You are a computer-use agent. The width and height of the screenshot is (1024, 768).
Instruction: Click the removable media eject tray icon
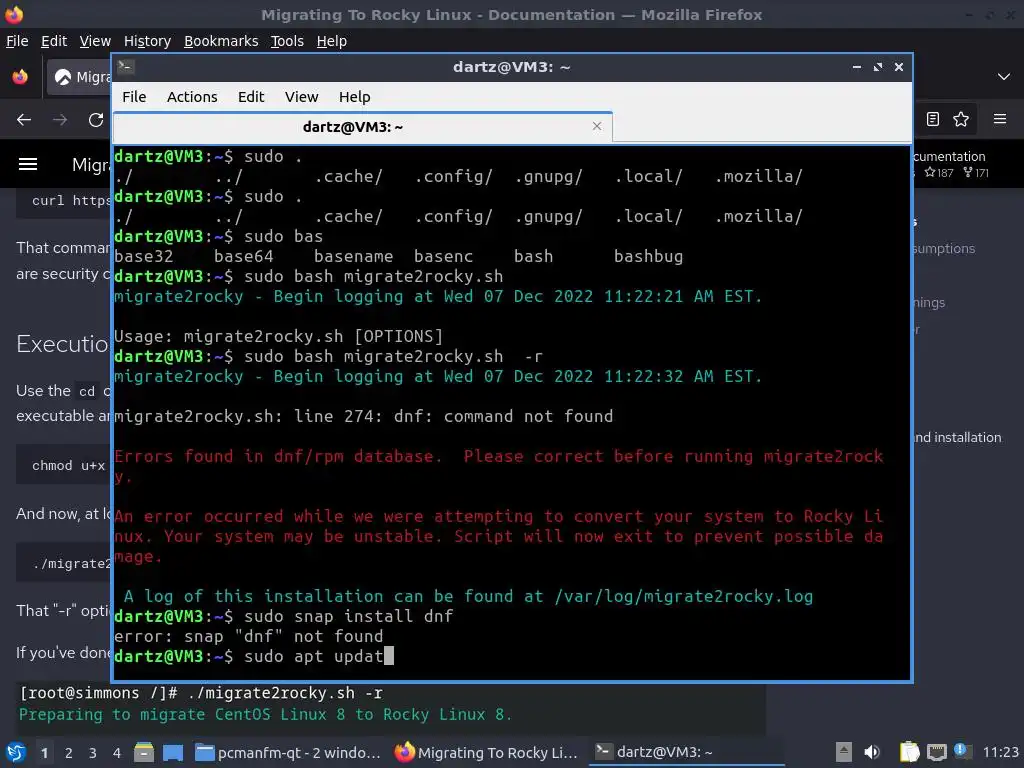pos(843,752)
